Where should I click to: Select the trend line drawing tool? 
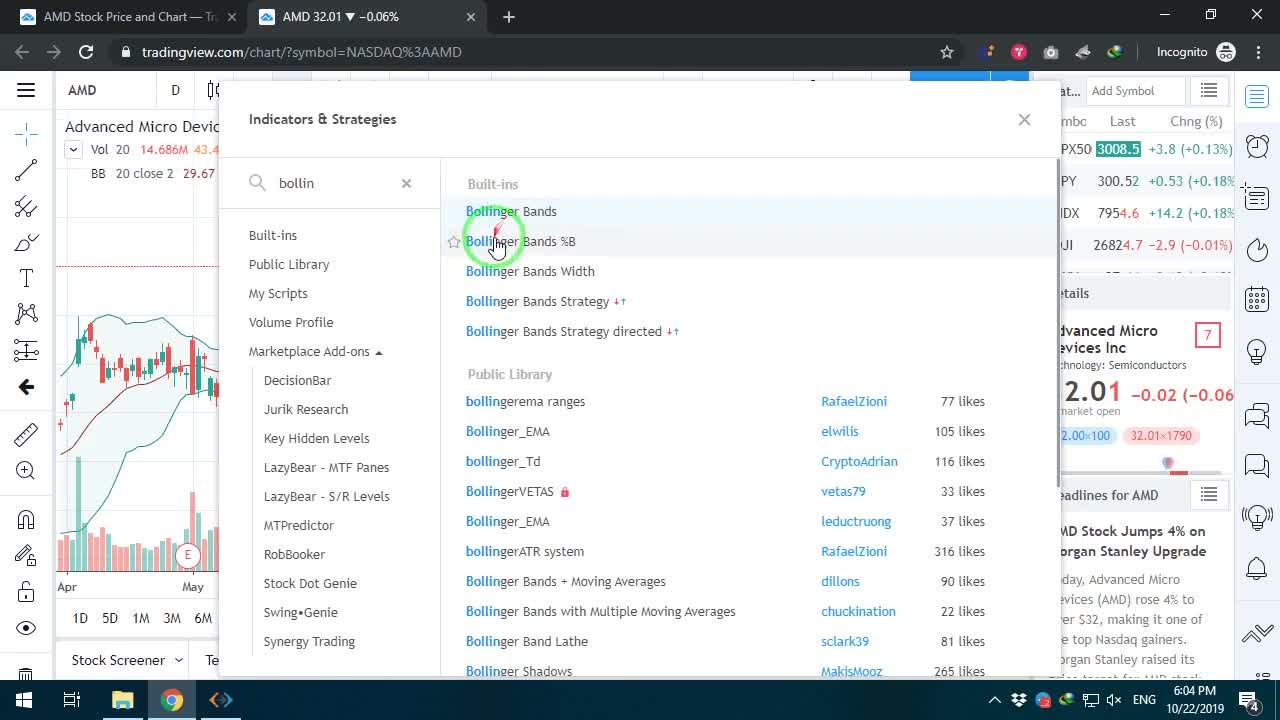(26, 170)
